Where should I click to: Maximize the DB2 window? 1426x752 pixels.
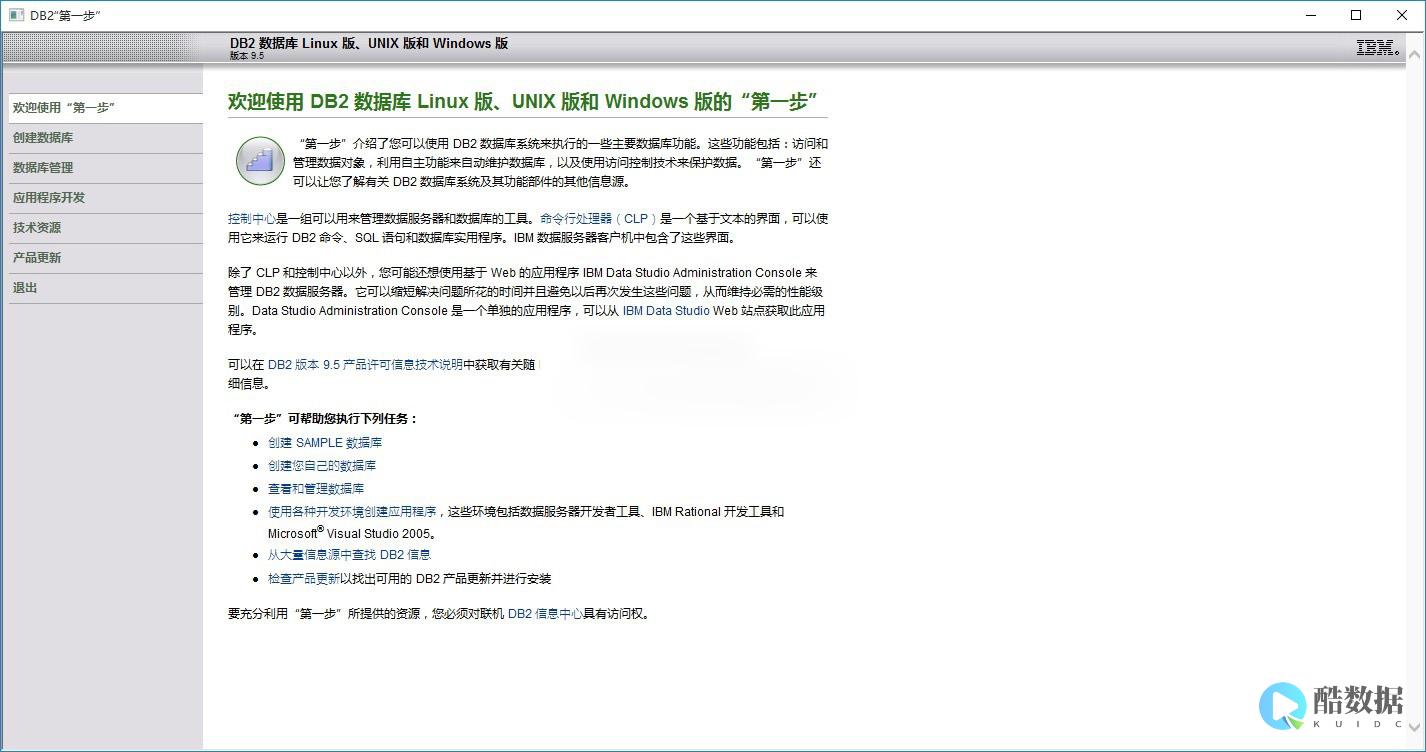point(1356,15)
